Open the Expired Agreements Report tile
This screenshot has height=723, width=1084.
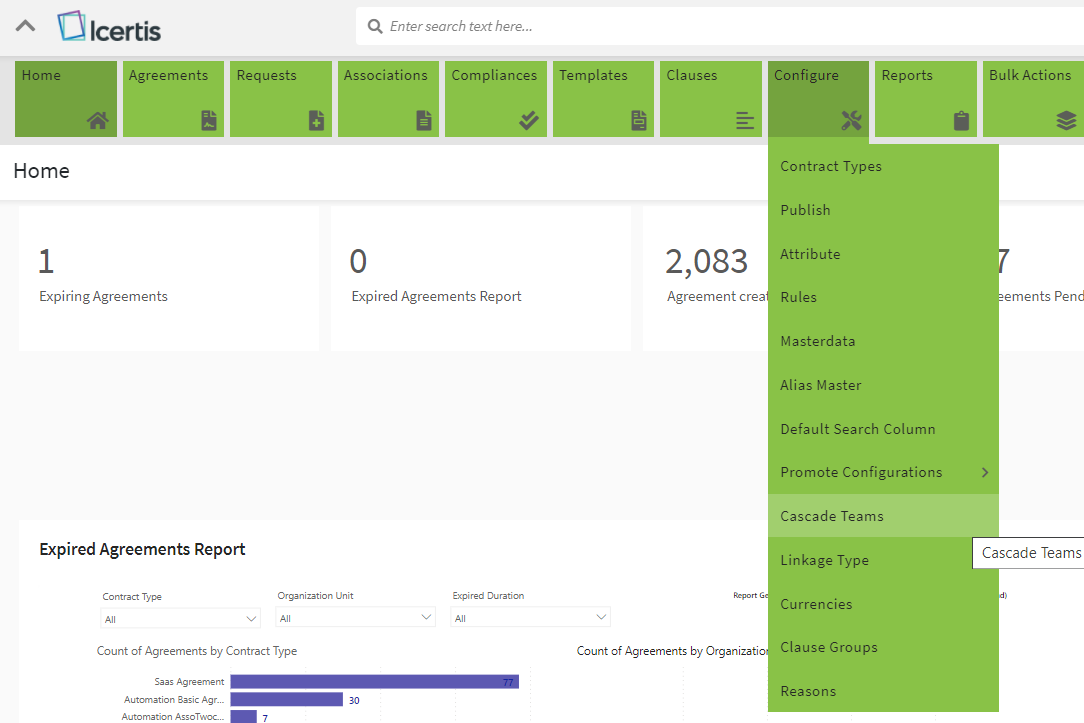[480, 278]
